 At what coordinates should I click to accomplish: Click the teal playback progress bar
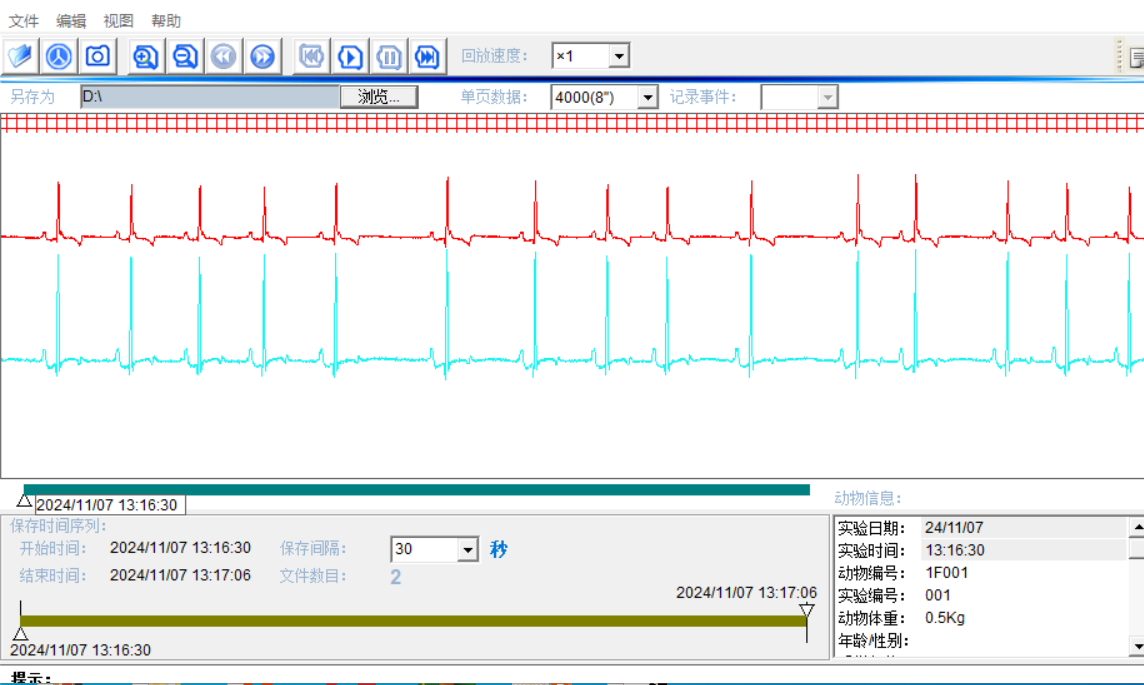[x=416, y=490]
